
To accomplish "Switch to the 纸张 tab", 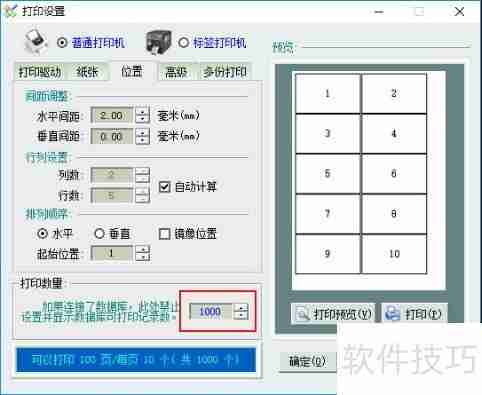I will pyautogui.click(x=87, y=72).
